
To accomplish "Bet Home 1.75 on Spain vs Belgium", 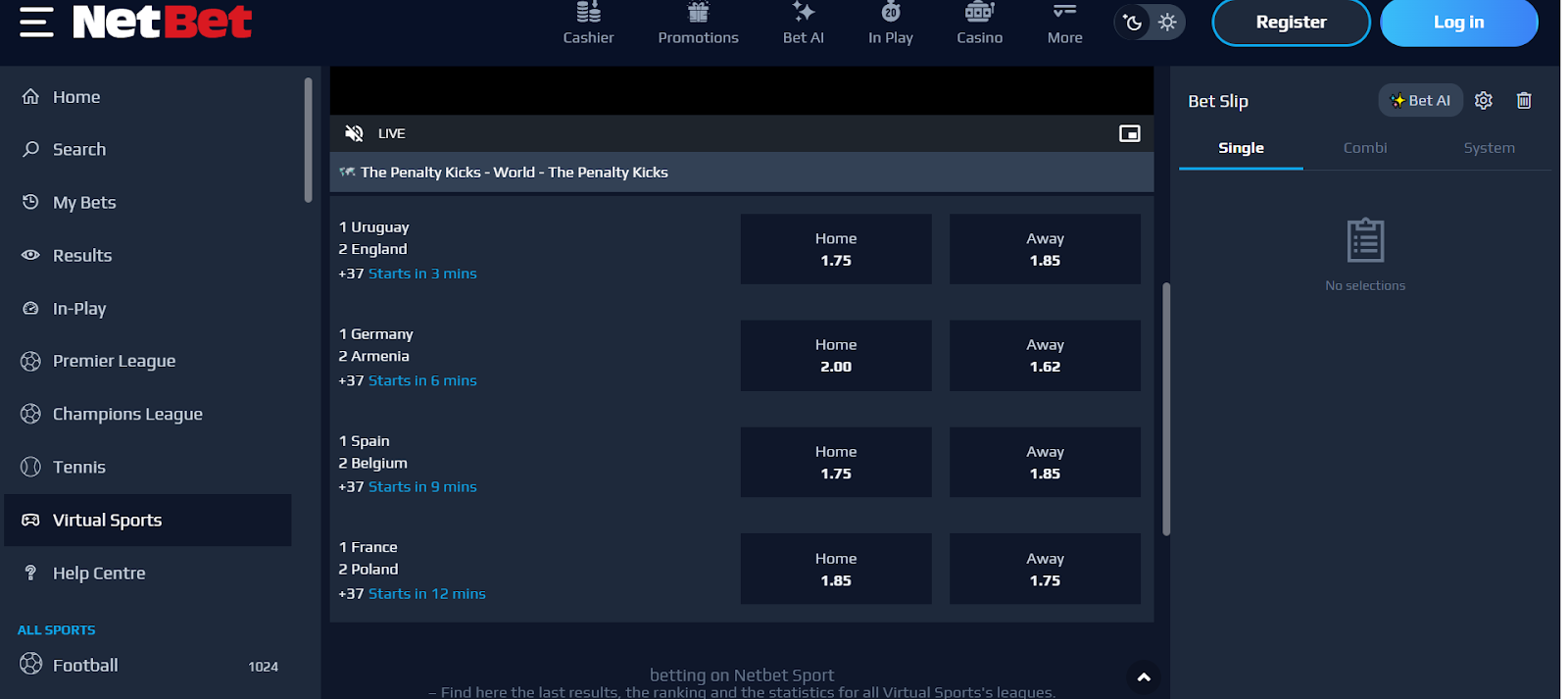I will [x=836, y=463].
